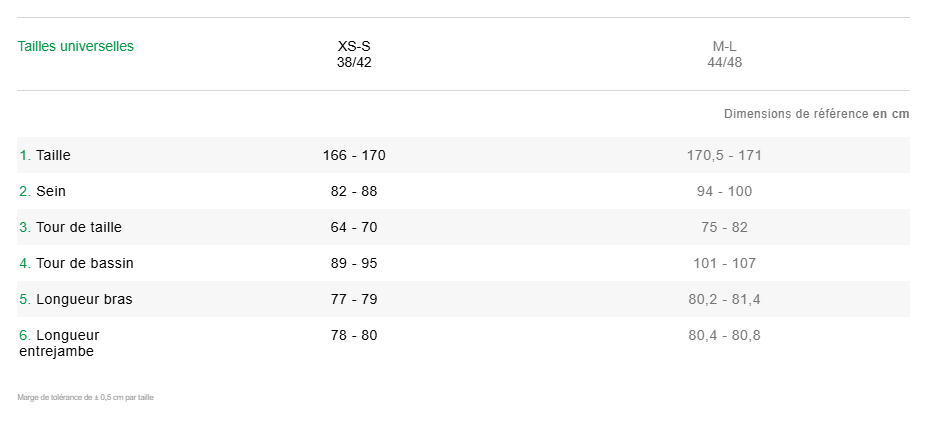Click the Taille row label
The height and width of the screenshot is (422, 931).
click(53, 155)
